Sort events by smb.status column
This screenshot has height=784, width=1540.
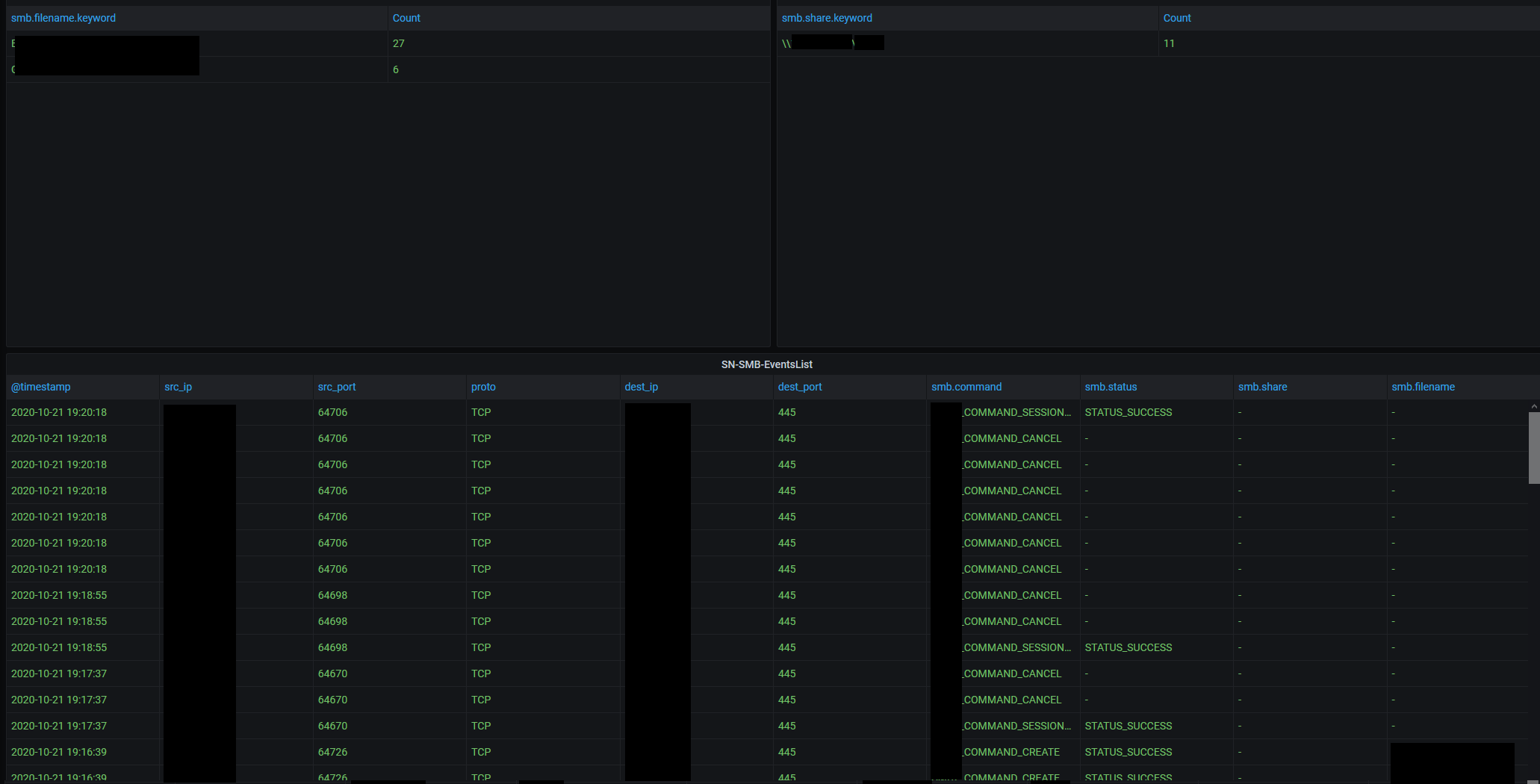[1111, 387]
